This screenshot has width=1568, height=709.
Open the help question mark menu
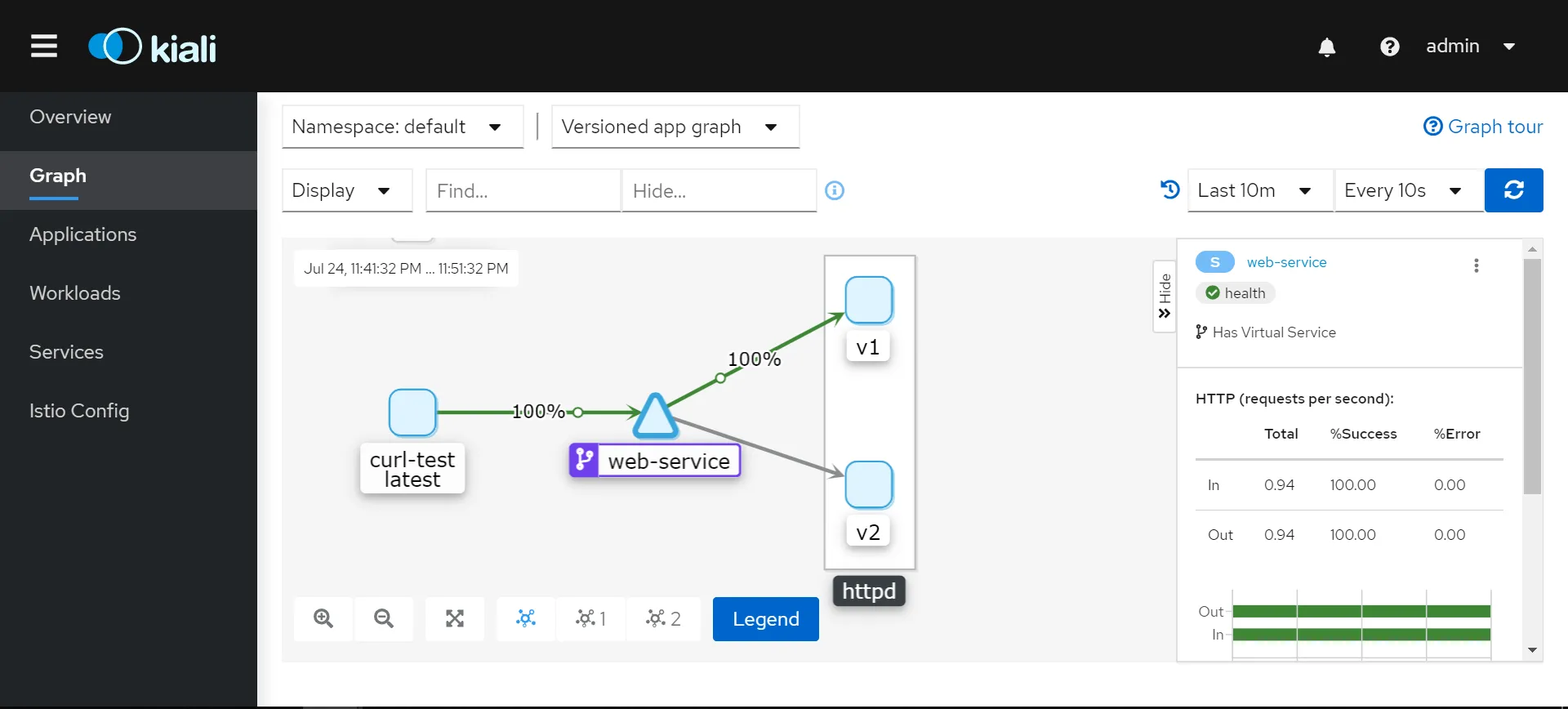click(1389, 47)
